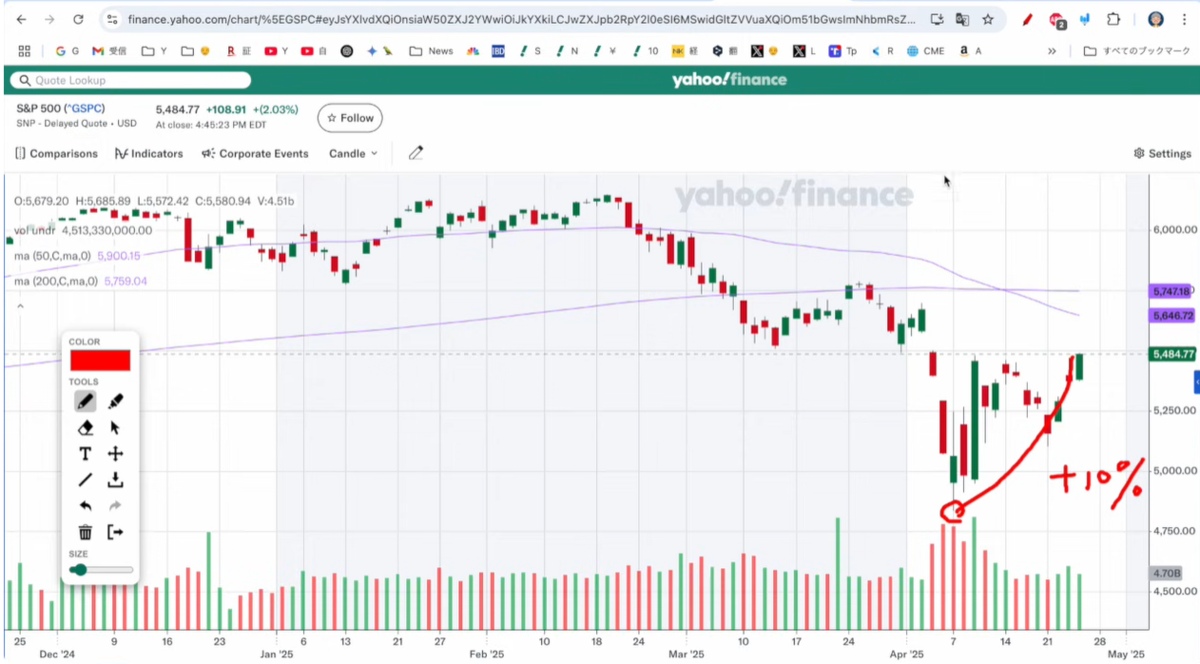Click the browser address bar URL
Viewport: 1200px width, 664px height.
(x=522, y=19)
